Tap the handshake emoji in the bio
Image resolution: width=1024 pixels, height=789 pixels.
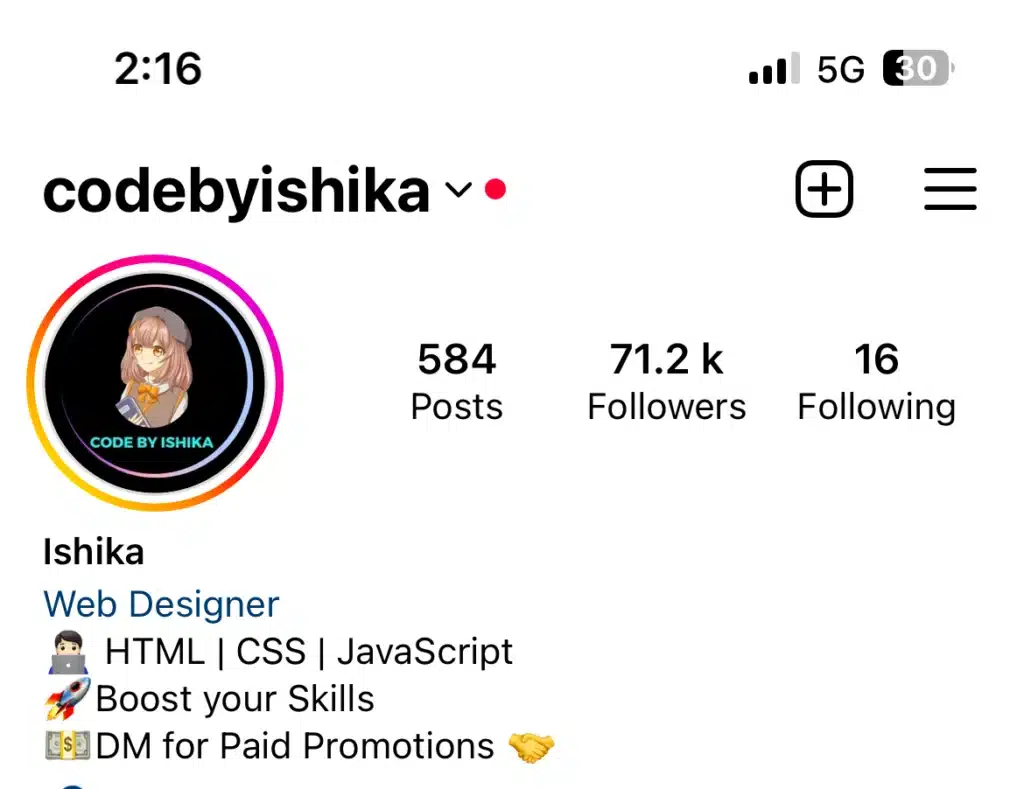click(531, 747)
